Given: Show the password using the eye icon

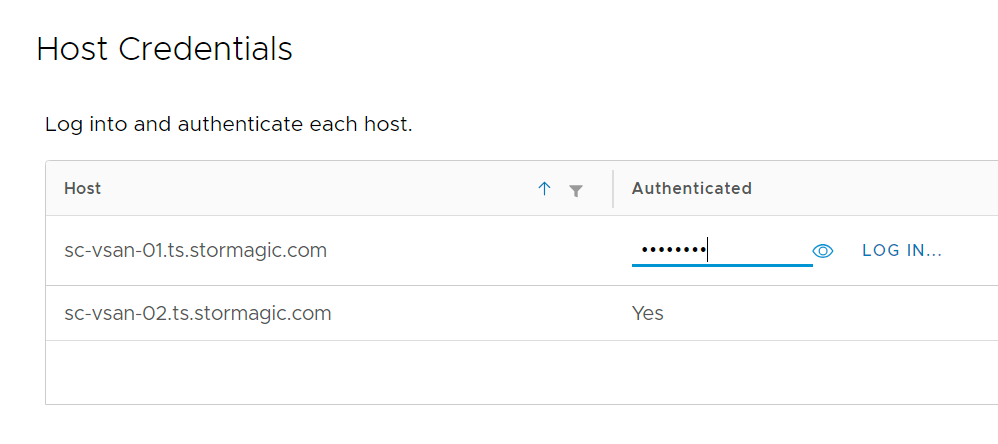Looking at the screenshot, I should [823, 251].
